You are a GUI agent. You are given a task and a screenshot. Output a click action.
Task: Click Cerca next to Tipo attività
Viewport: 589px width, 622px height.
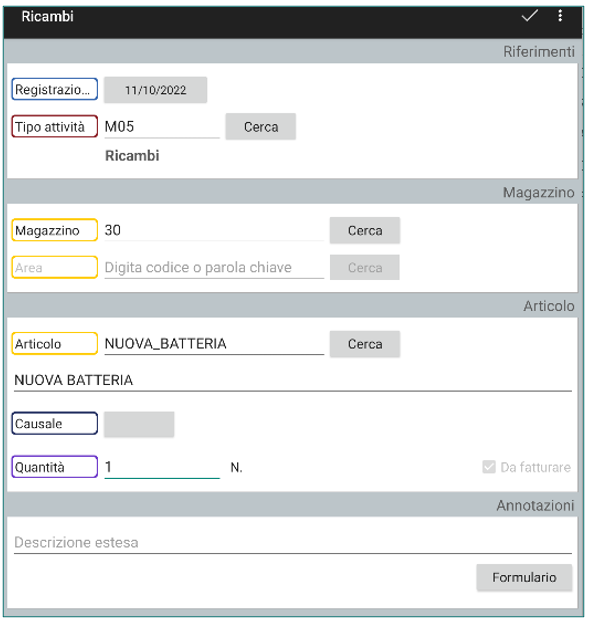click(261, 127)
